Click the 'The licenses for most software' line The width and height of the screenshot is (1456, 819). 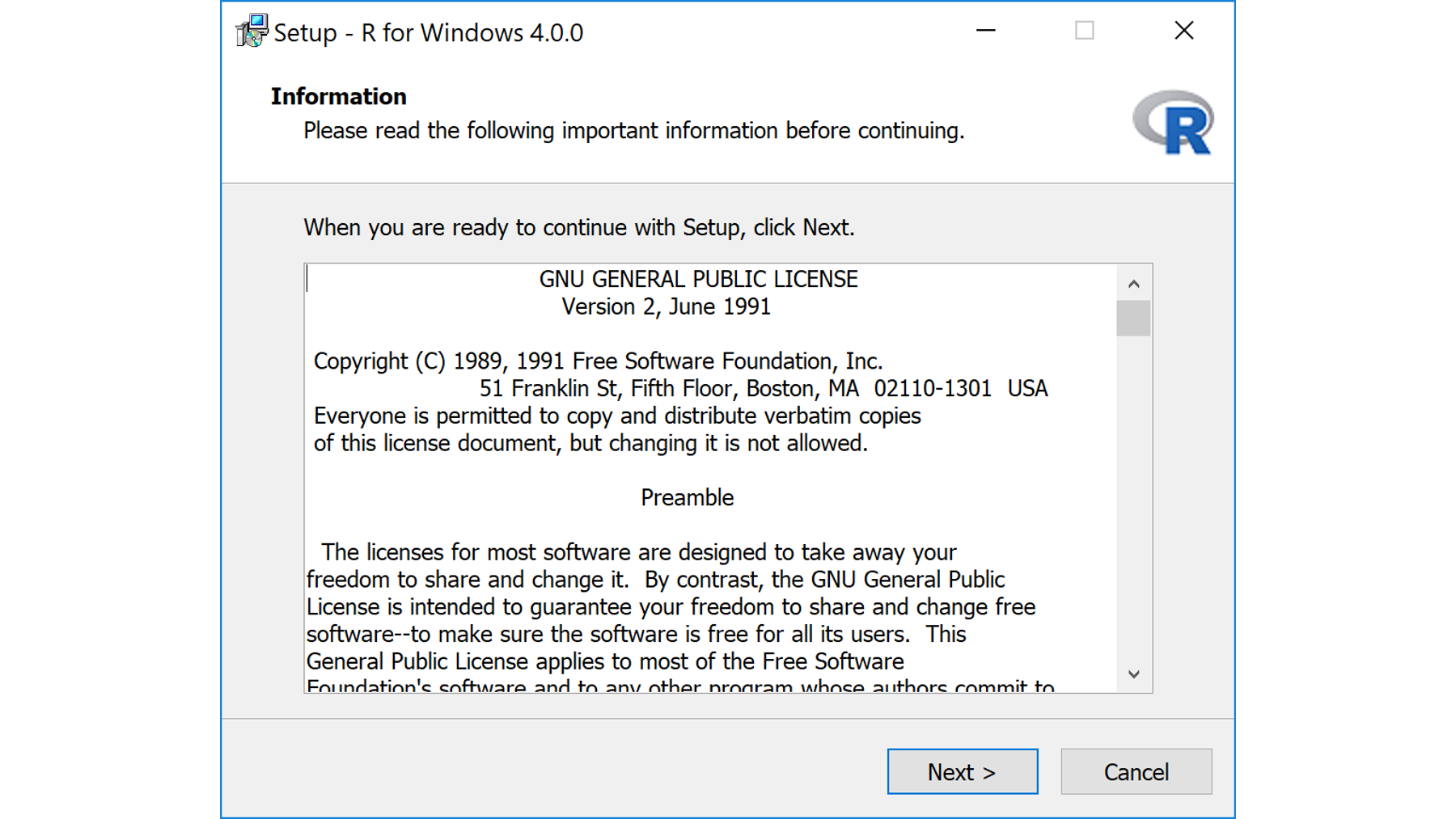(x=638, y=552)
